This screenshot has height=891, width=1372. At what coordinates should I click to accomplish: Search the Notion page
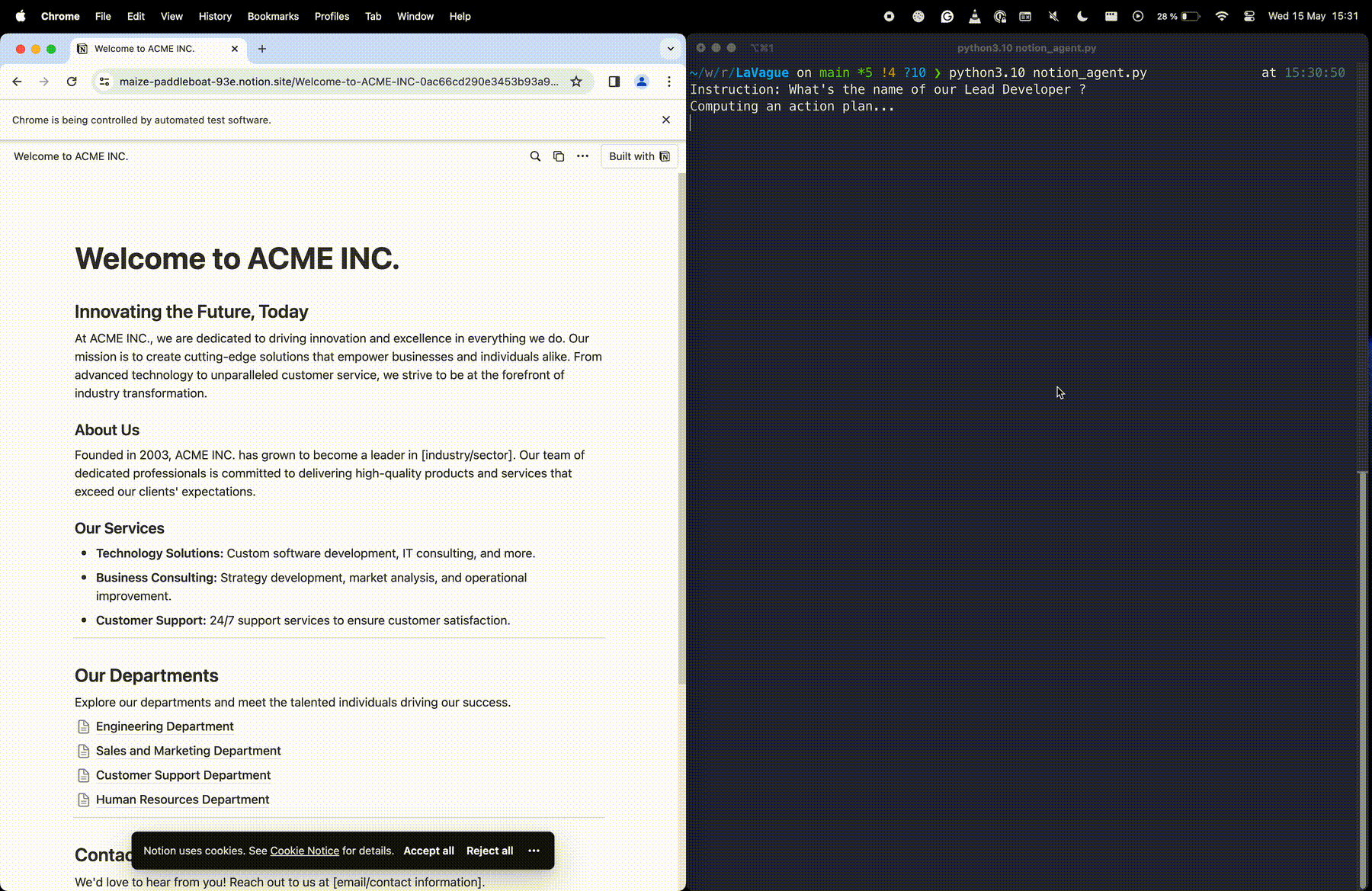(535, 156)
